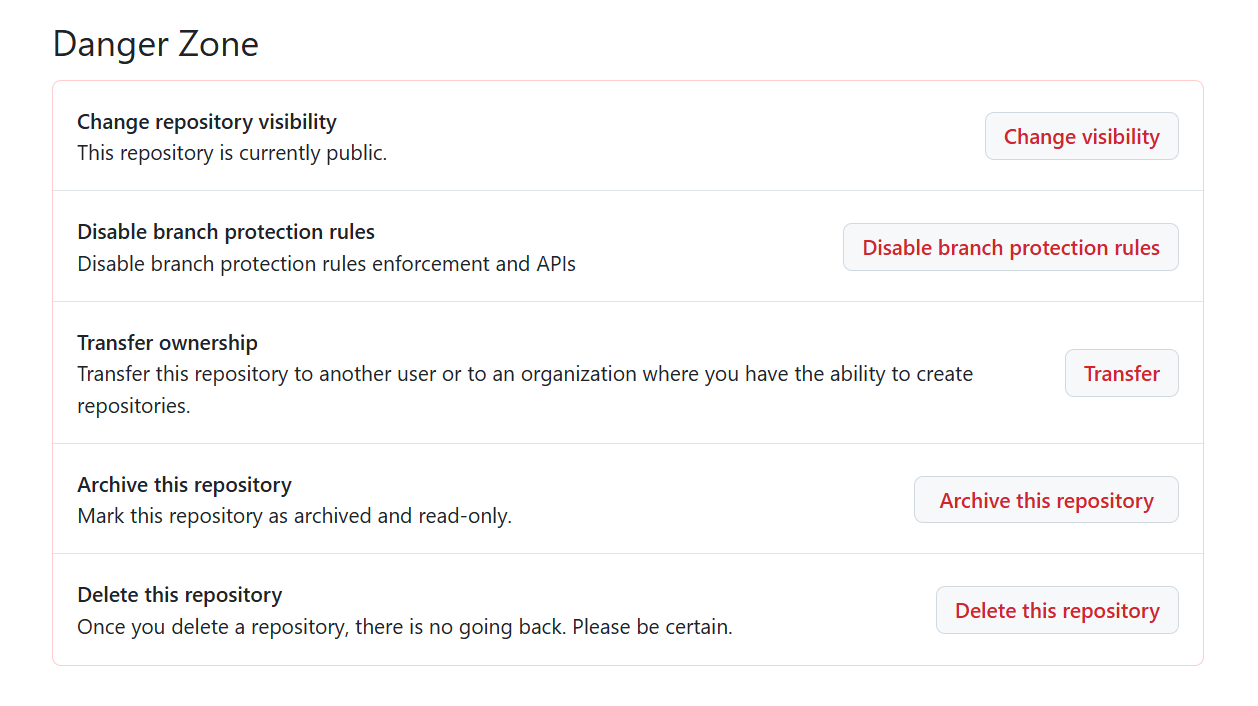1258x706 pixels.
Task: Click the Danger Zone heading
Action: point(155,44)
